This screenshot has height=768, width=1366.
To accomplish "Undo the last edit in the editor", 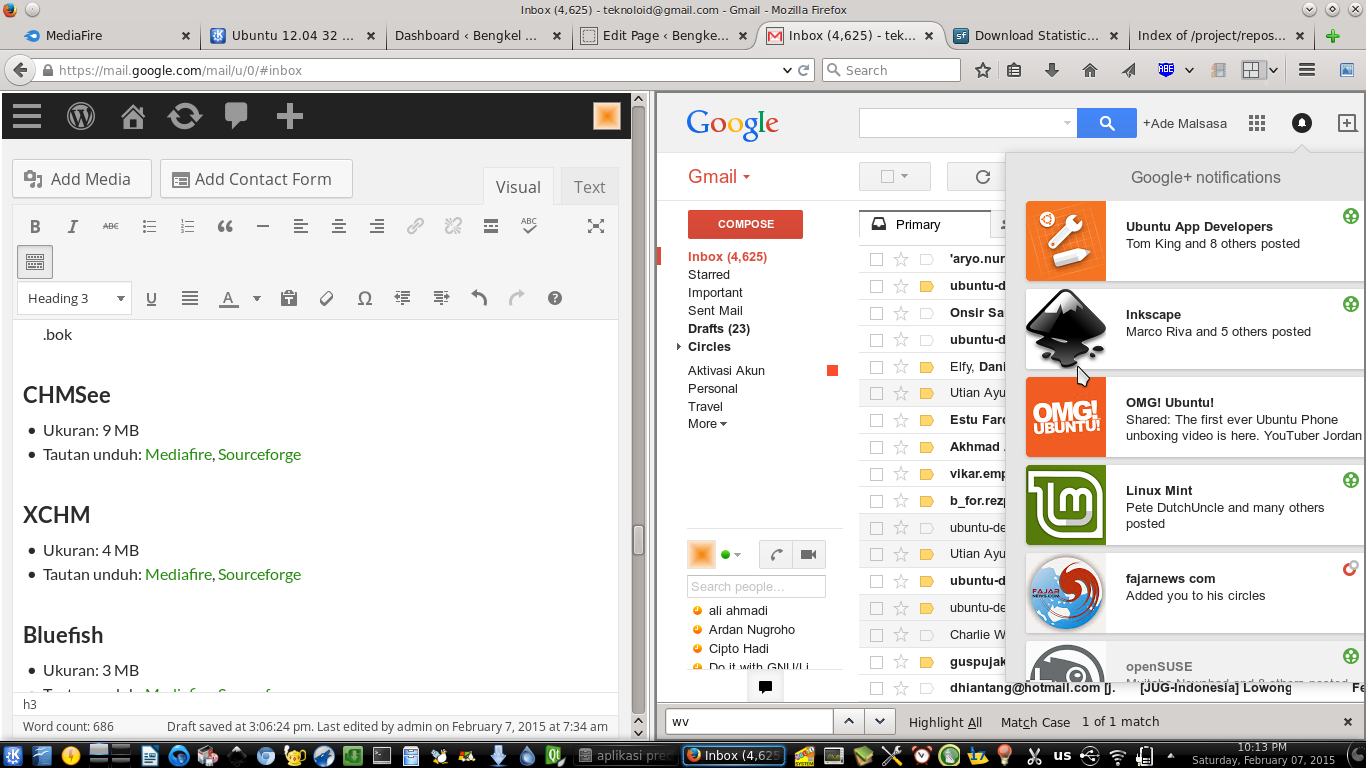I will point(479,298).
